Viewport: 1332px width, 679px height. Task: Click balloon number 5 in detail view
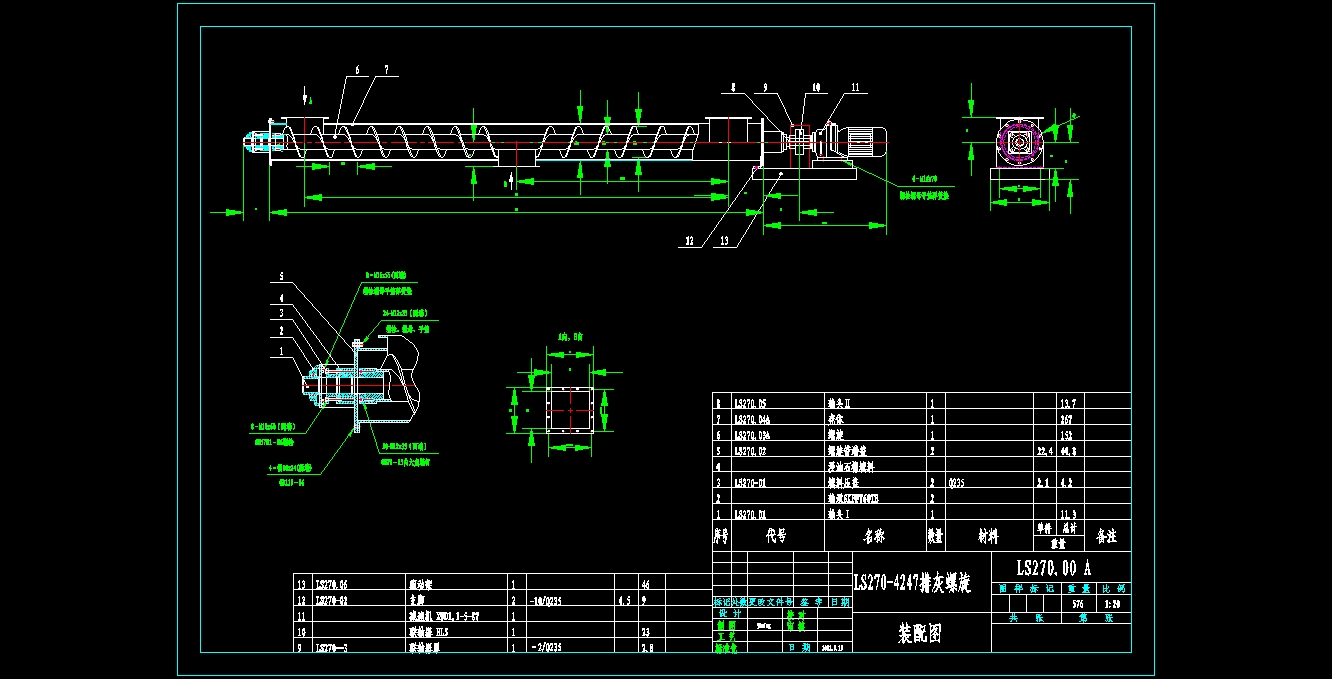pyautogui.click(x=281, y=276)
